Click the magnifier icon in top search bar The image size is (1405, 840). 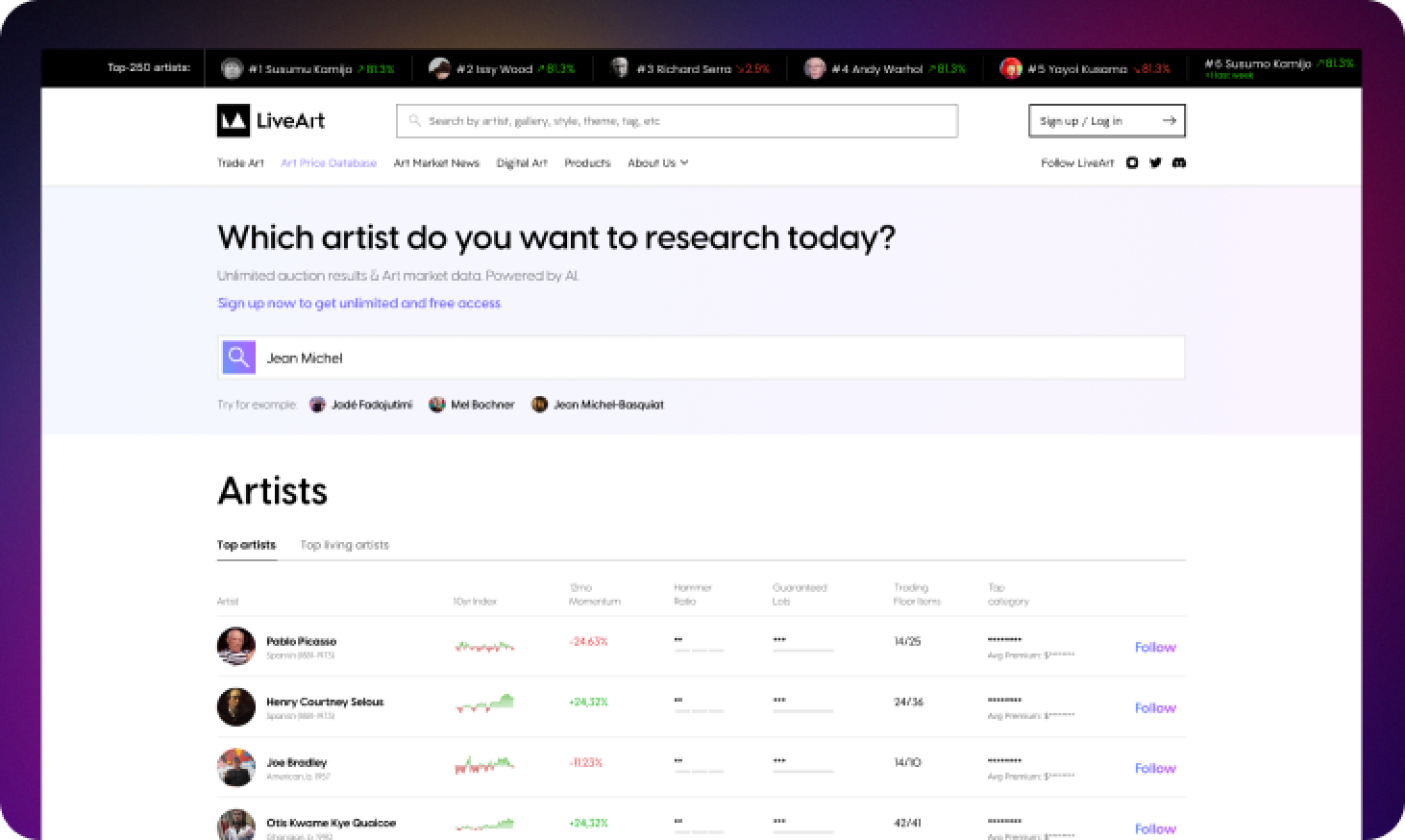(x=415, y=121)
